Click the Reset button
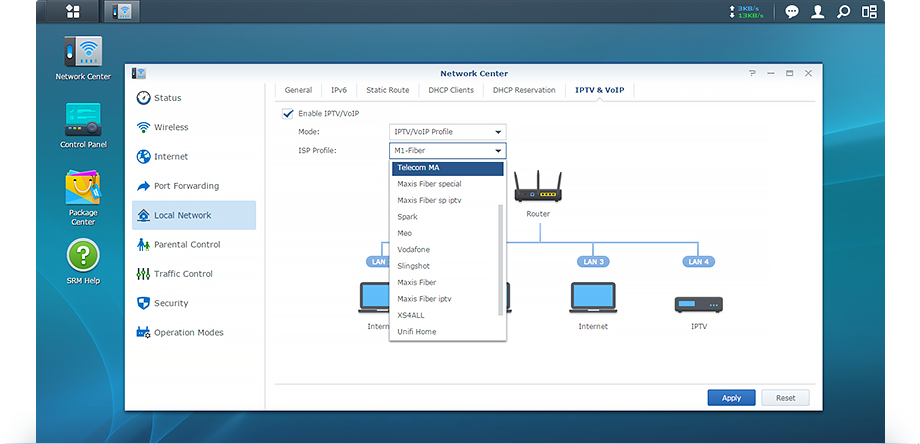This screenshot has height=444, width=920. click(785, 397)
